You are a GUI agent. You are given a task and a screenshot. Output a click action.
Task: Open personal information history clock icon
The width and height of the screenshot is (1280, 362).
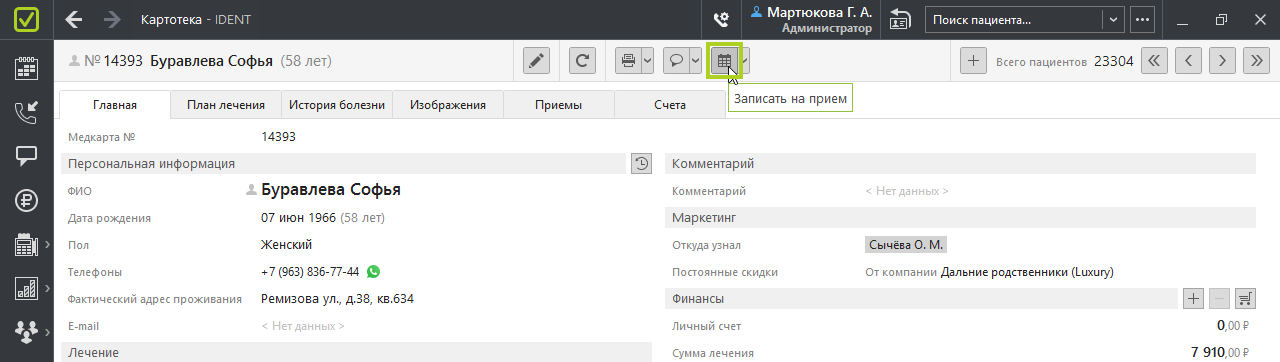click(642, 163)
